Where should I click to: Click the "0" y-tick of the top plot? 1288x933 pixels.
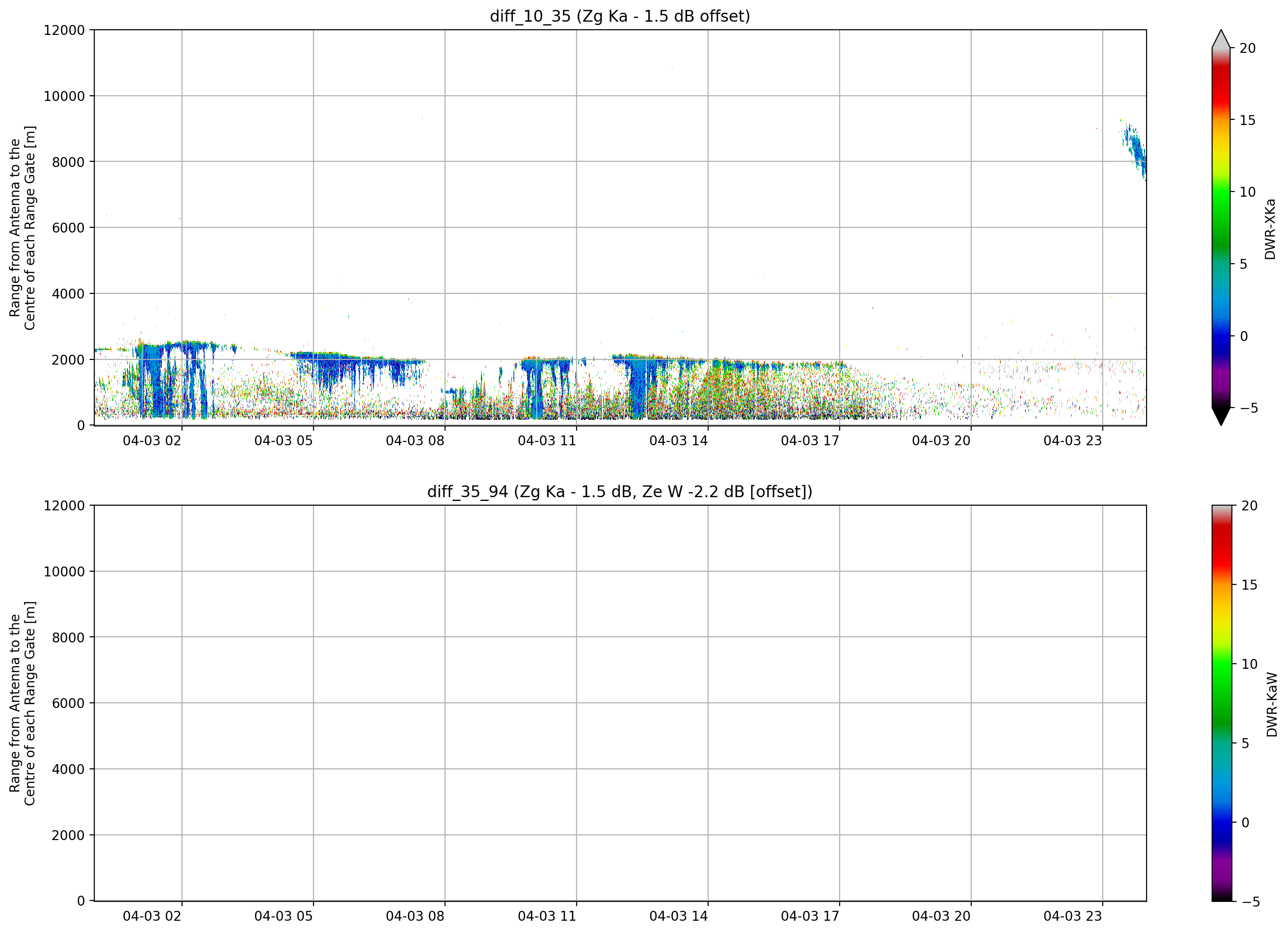[81, 426]
